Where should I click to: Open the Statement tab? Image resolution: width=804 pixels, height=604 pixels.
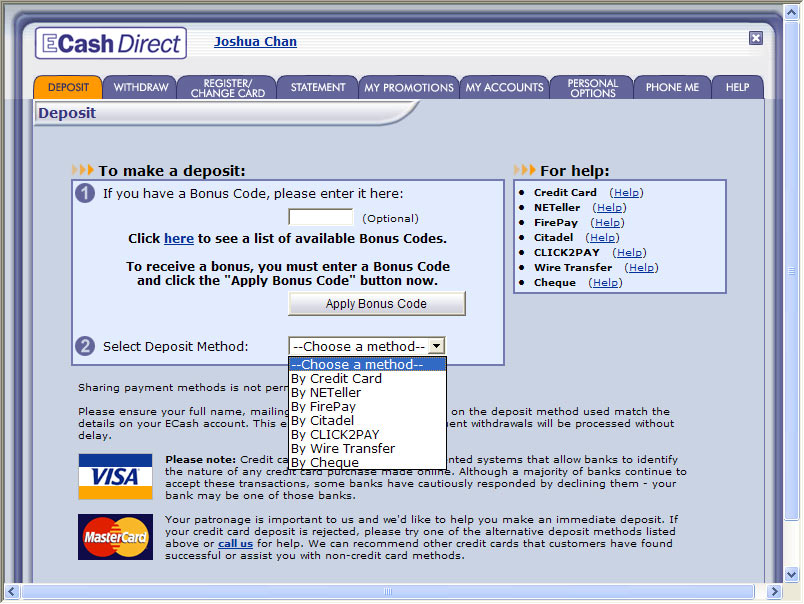point(318,88)
